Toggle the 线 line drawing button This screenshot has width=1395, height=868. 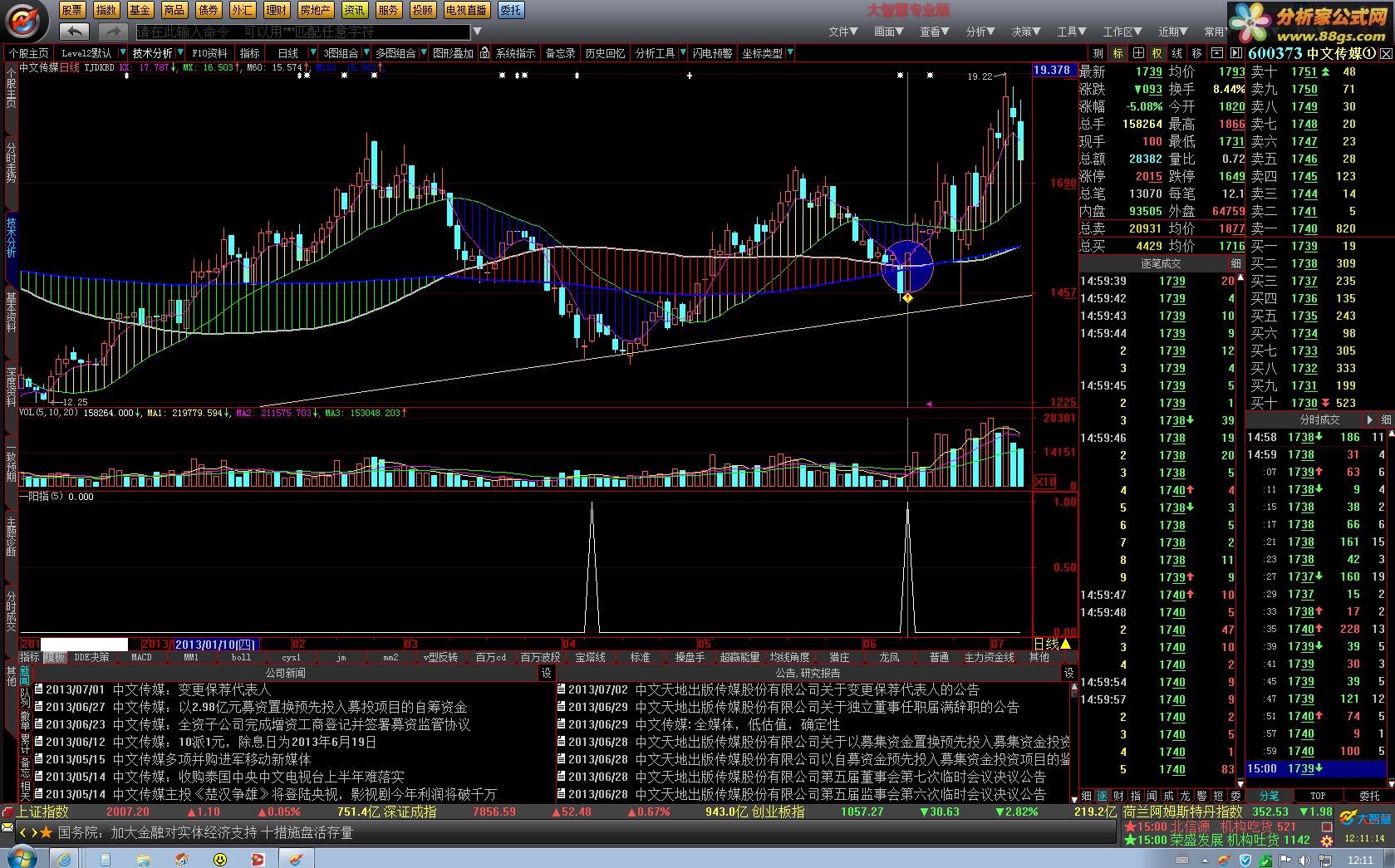1177,53
